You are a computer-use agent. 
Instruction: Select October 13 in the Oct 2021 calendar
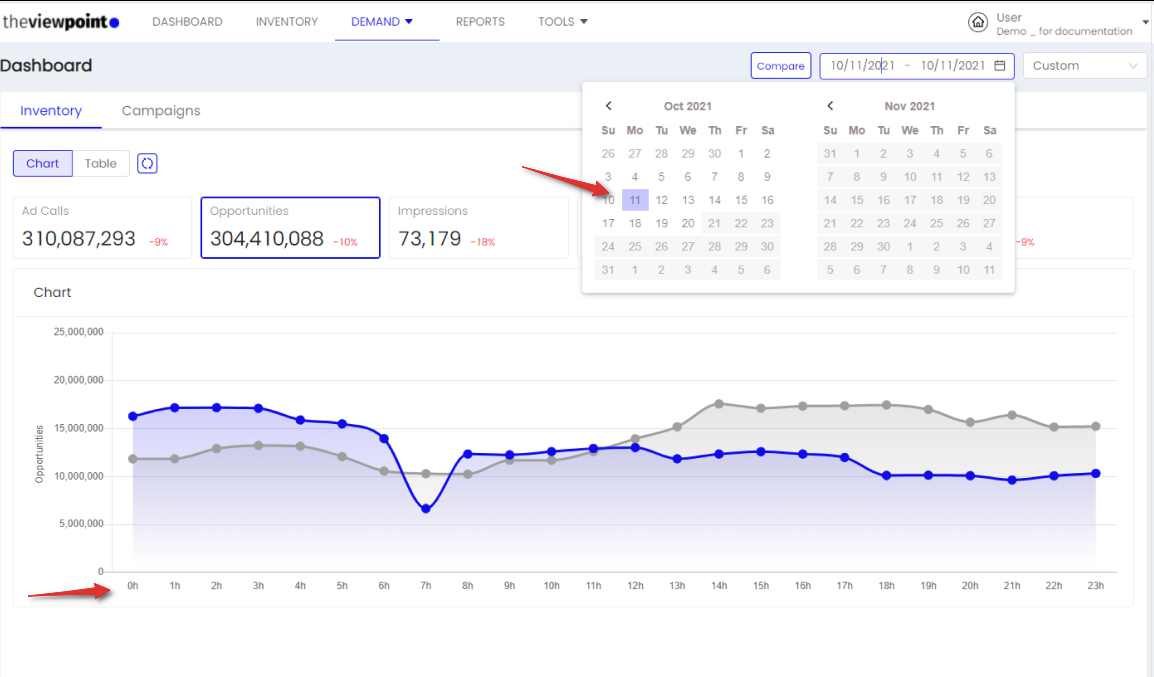coord(688,200)
